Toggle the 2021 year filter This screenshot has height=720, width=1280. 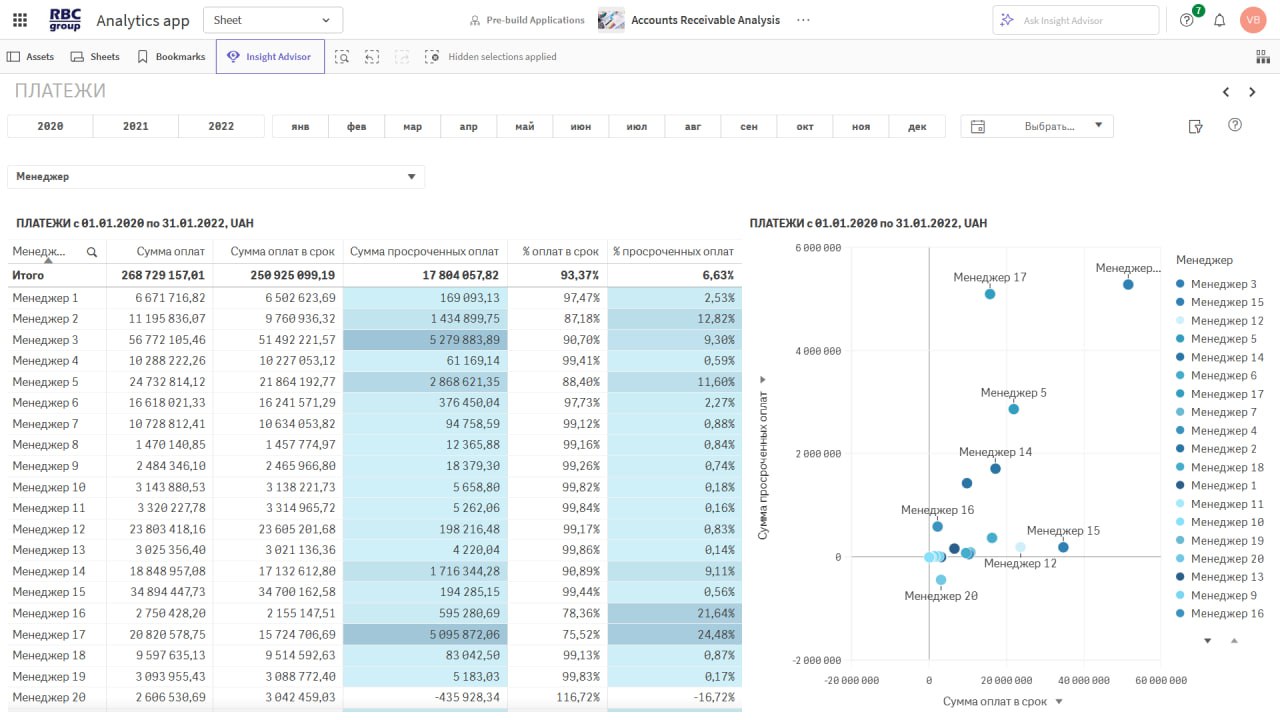pos(135,126)
